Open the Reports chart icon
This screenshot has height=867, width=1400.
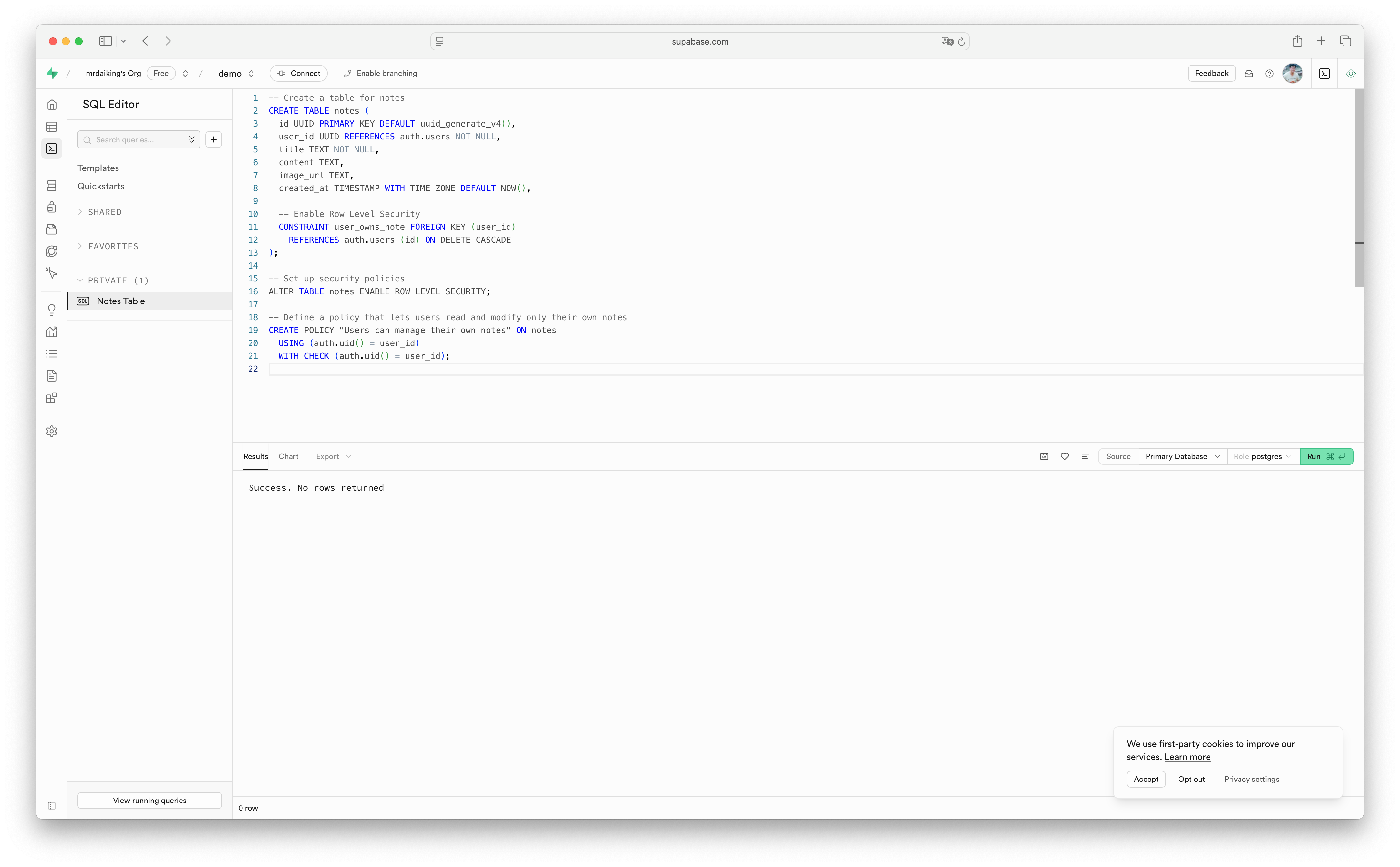pos(52,332)
